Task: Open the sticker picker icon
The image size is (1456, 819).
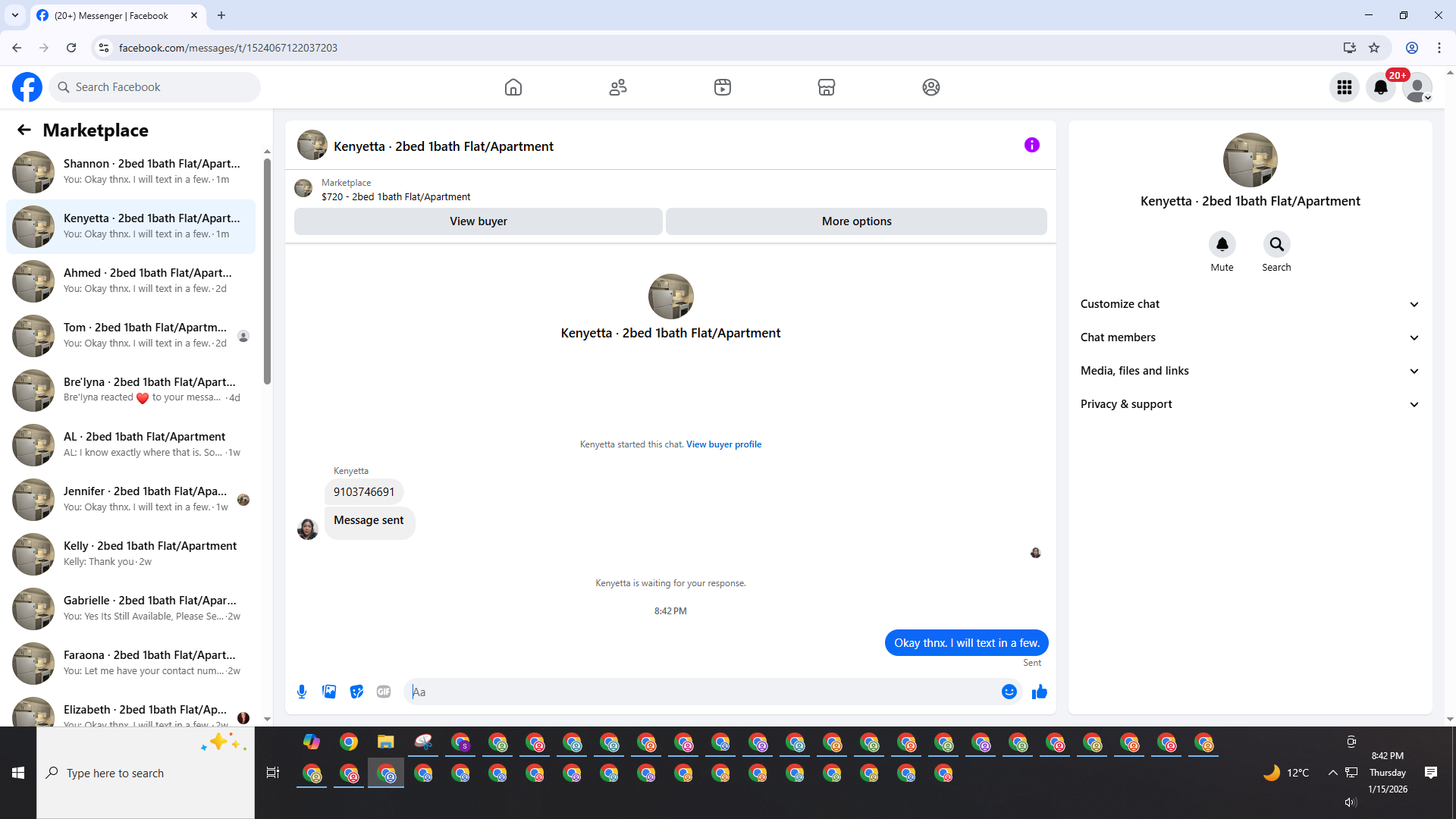Action: point(356,692)
